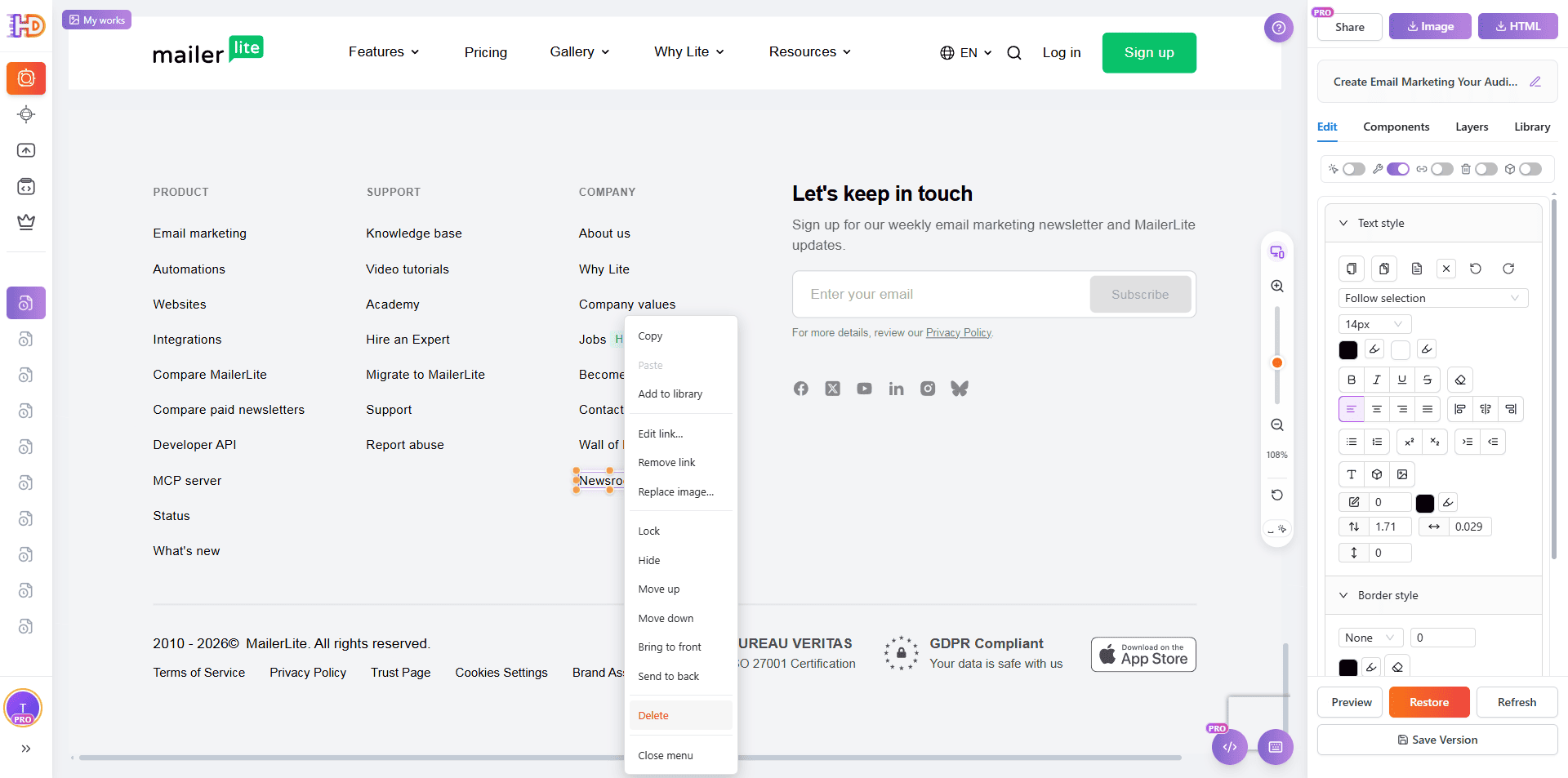Select Delete from the context menu
The width and height of the screenshot is (1568, 778).
tap(653, 715)
